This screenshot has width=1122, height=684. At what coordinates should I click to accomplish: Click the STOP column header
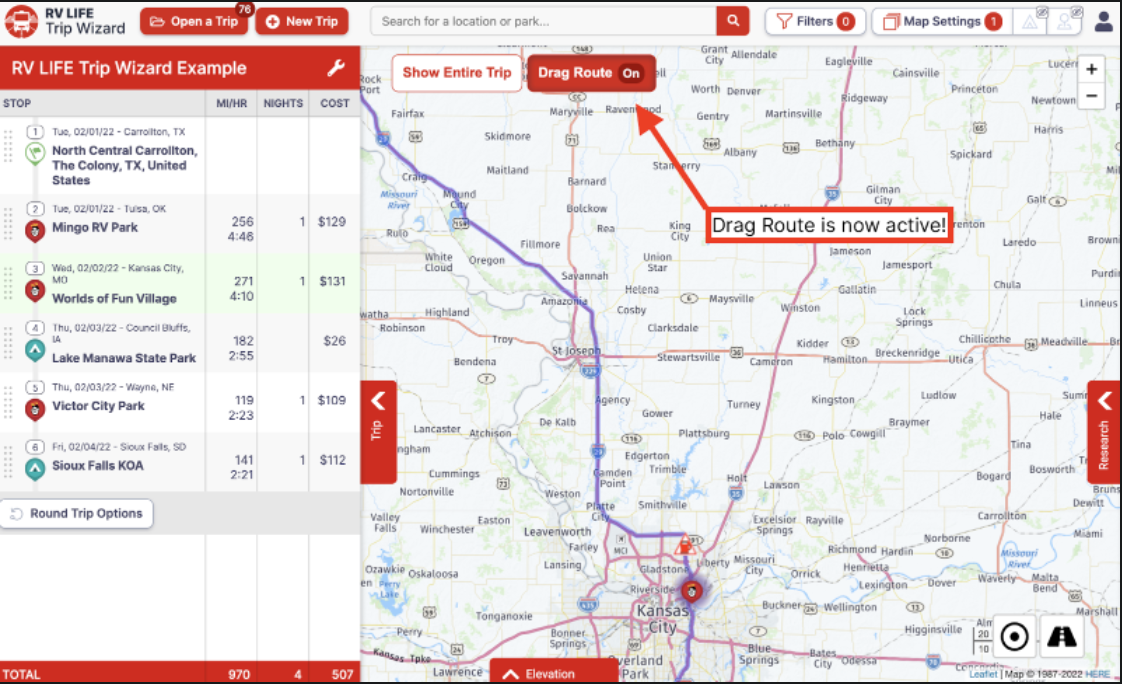coord(17,103)
